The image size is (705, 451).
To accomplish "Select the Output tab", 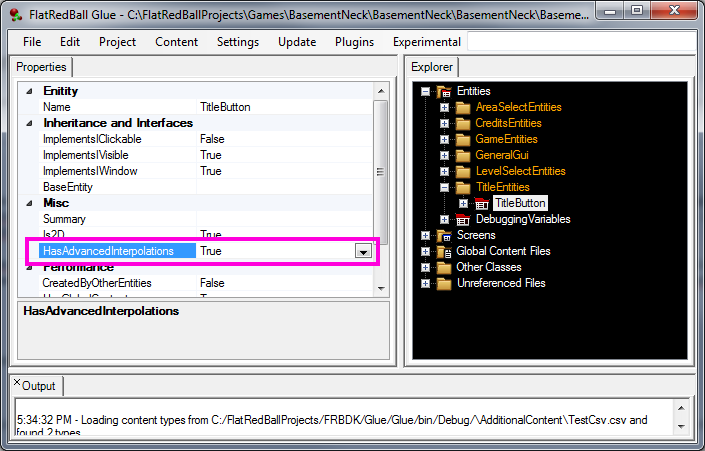I will (39, 386).
